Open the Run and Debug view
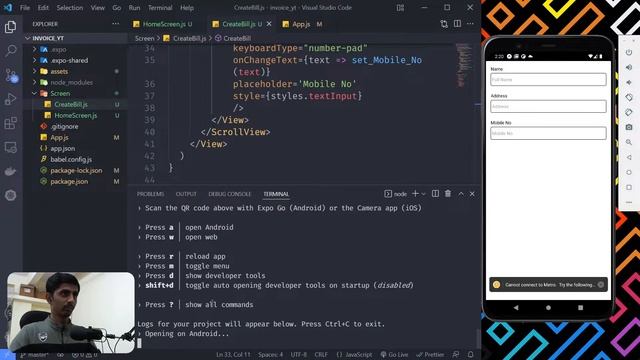Viewport: 640px width, 360px height. [x=11, y=99]
